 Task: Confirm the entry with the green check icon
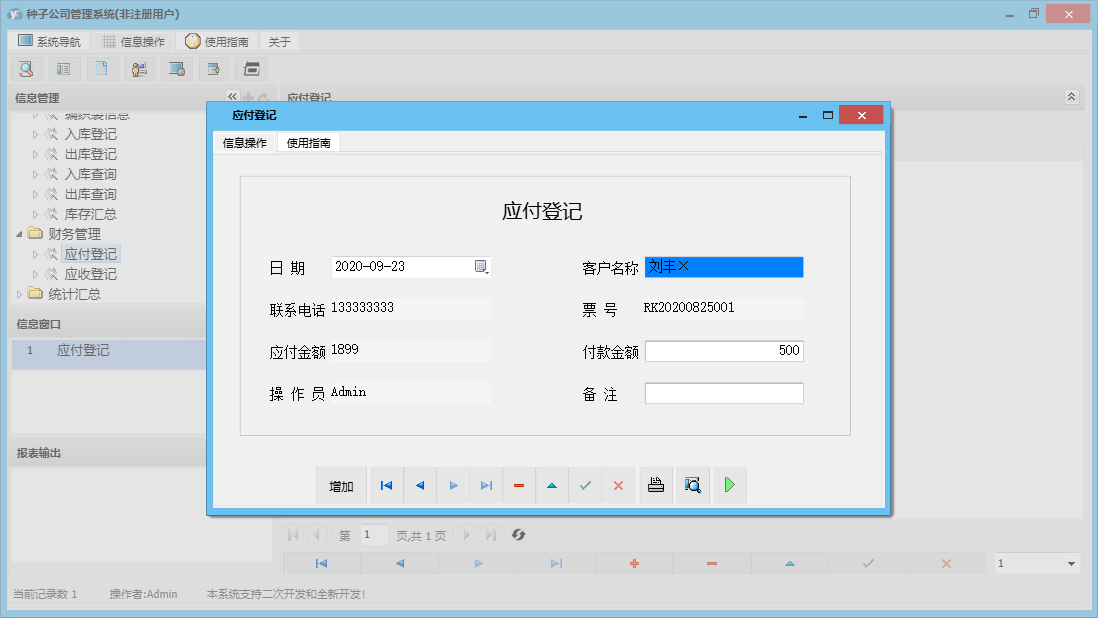(x=585, y=485)
